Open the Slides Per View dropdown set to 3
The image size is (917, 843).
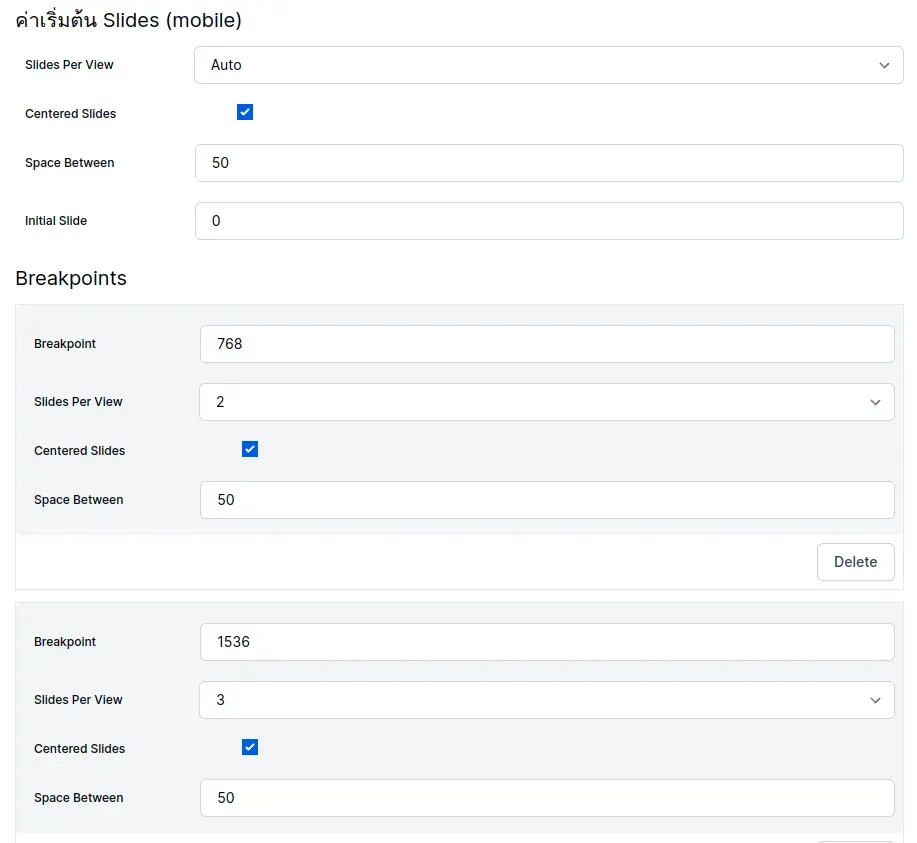coord(548,700)
